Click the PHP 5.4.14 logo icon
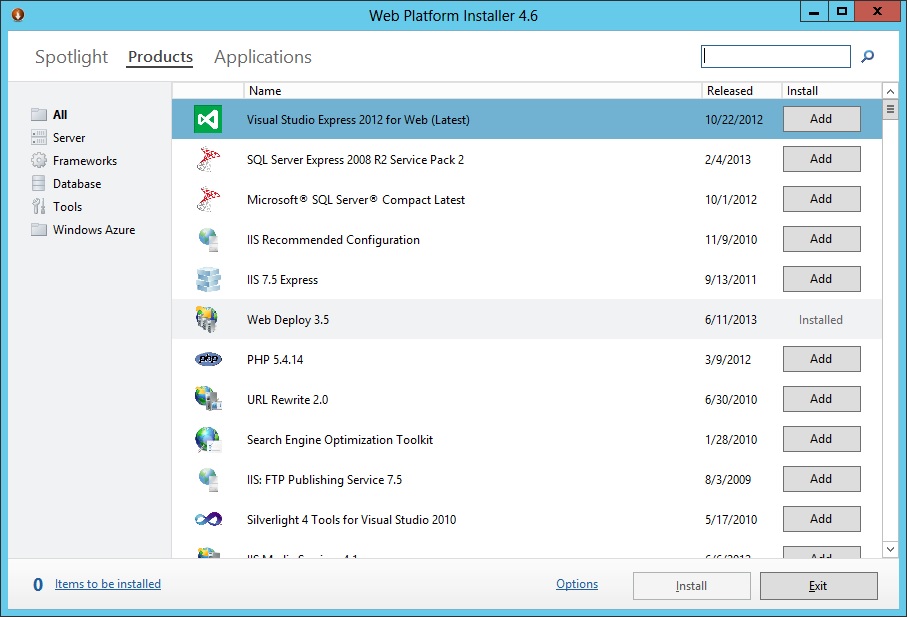The width and height of the screenshot is (907, 617). [x=208, y=359]
